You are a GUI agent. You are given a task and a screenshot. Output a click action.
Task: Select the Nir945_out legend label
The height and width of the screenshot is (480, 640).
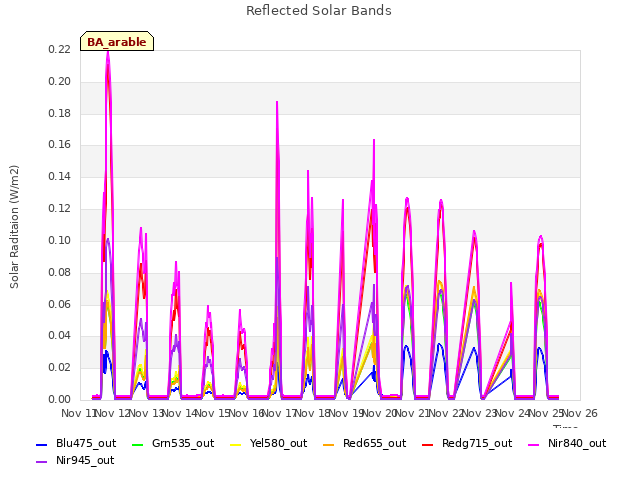pos(85,461)
